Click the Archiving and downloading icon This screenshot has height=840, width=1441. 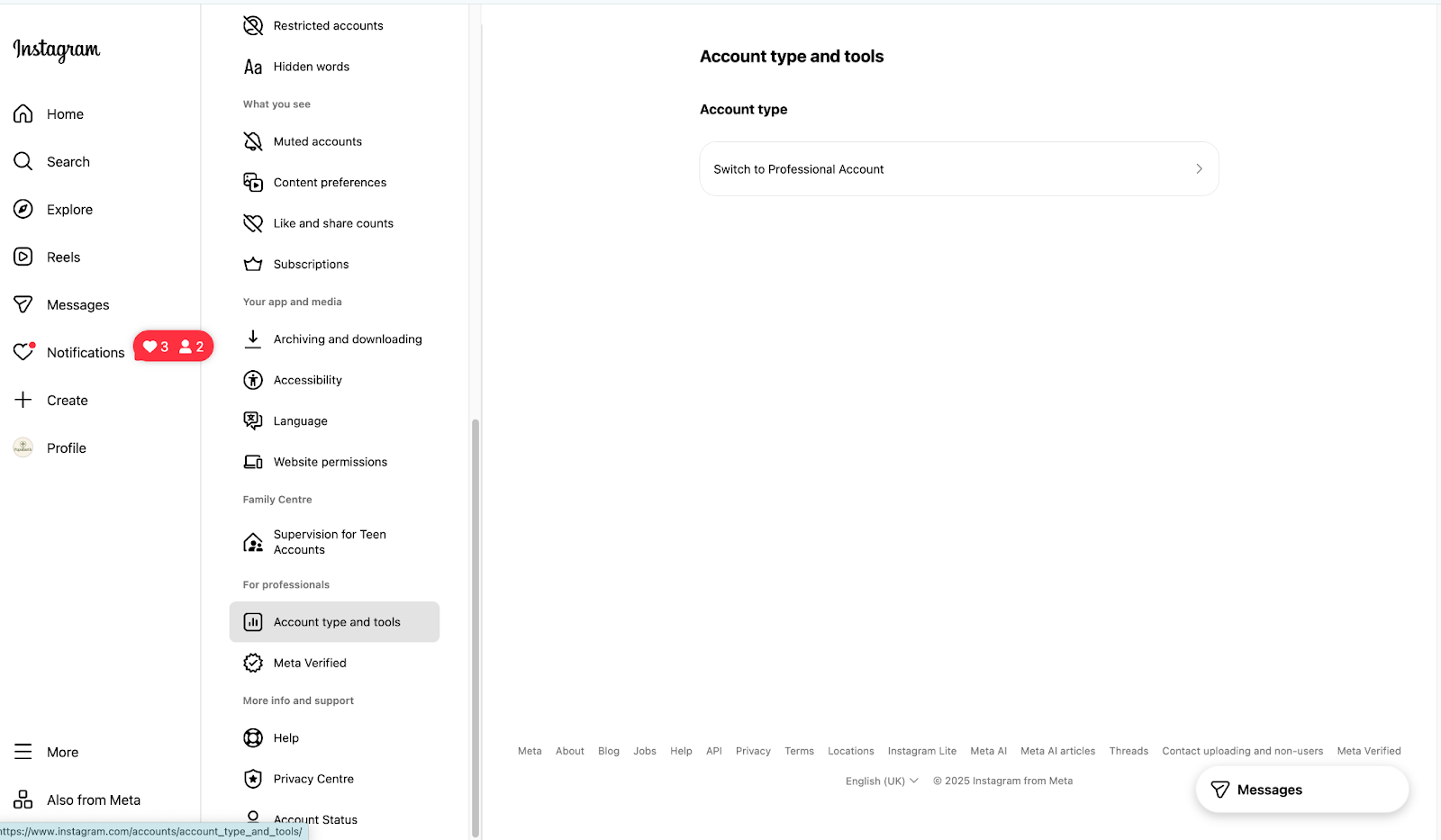(x=253, y=339)
